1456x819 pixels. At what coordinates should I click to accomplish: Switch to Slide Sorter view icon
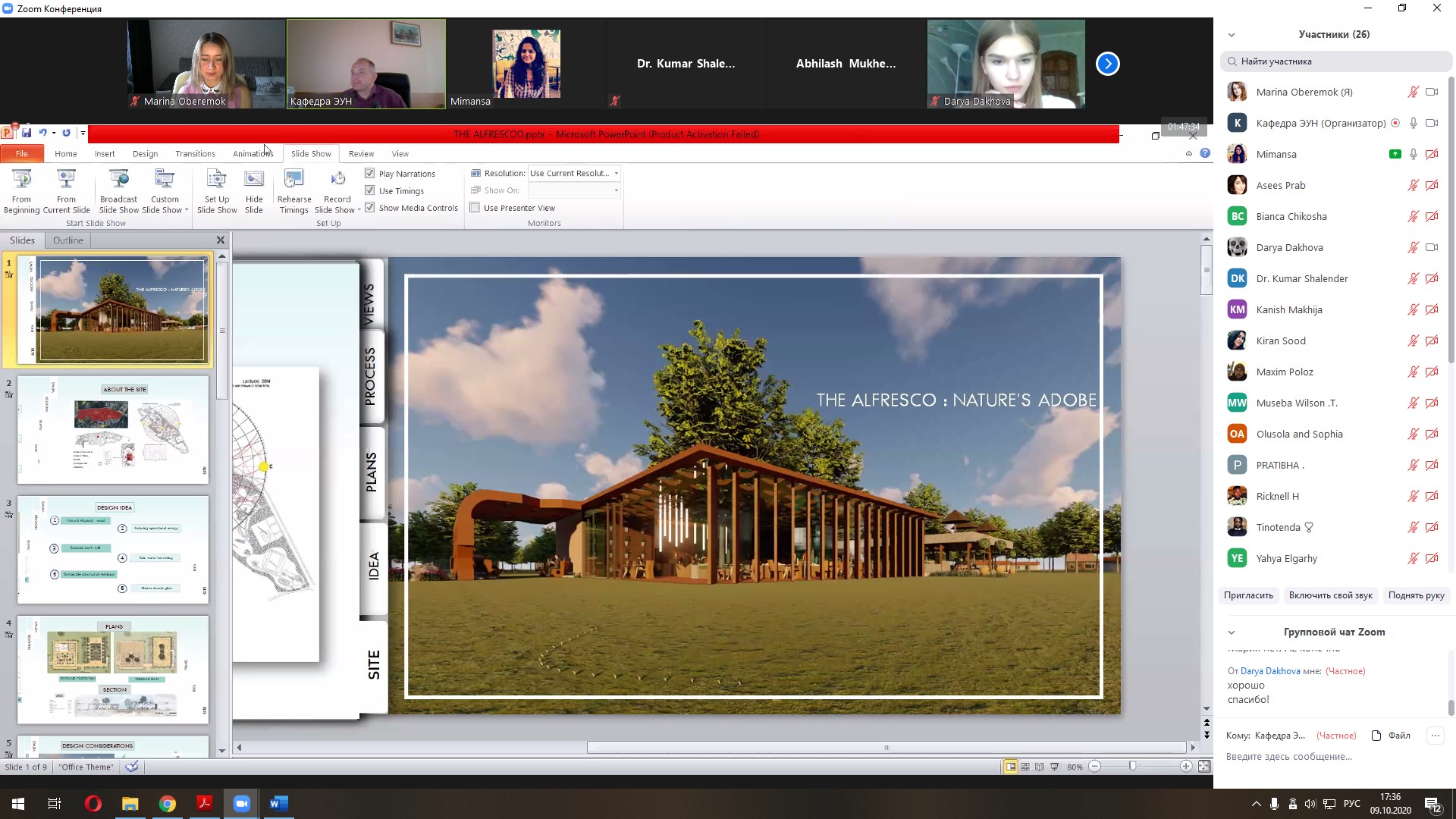click(x=1025, y=767)
